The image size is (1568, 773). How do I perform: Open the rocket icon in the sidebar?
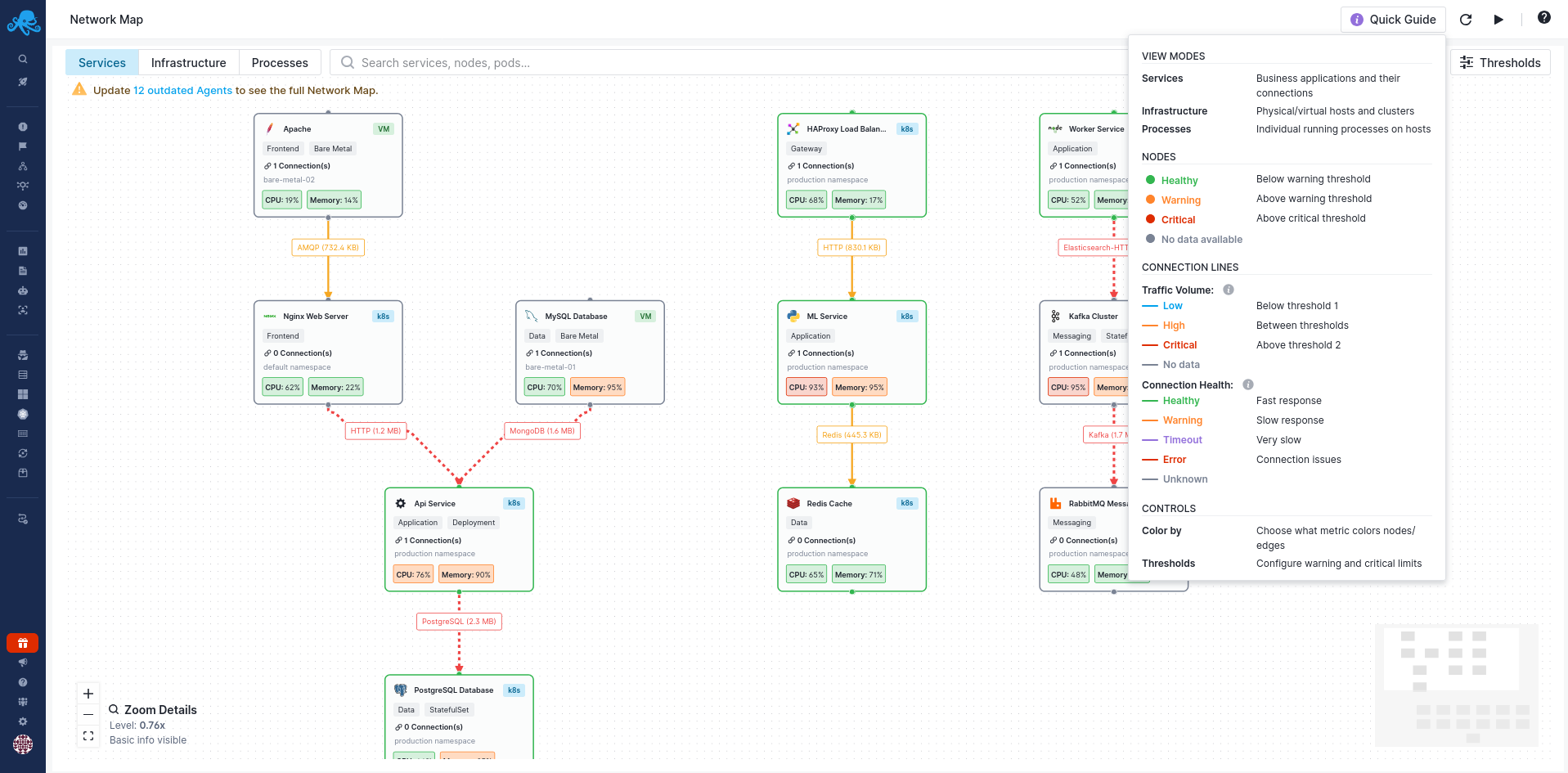click(x=23, y=82)
